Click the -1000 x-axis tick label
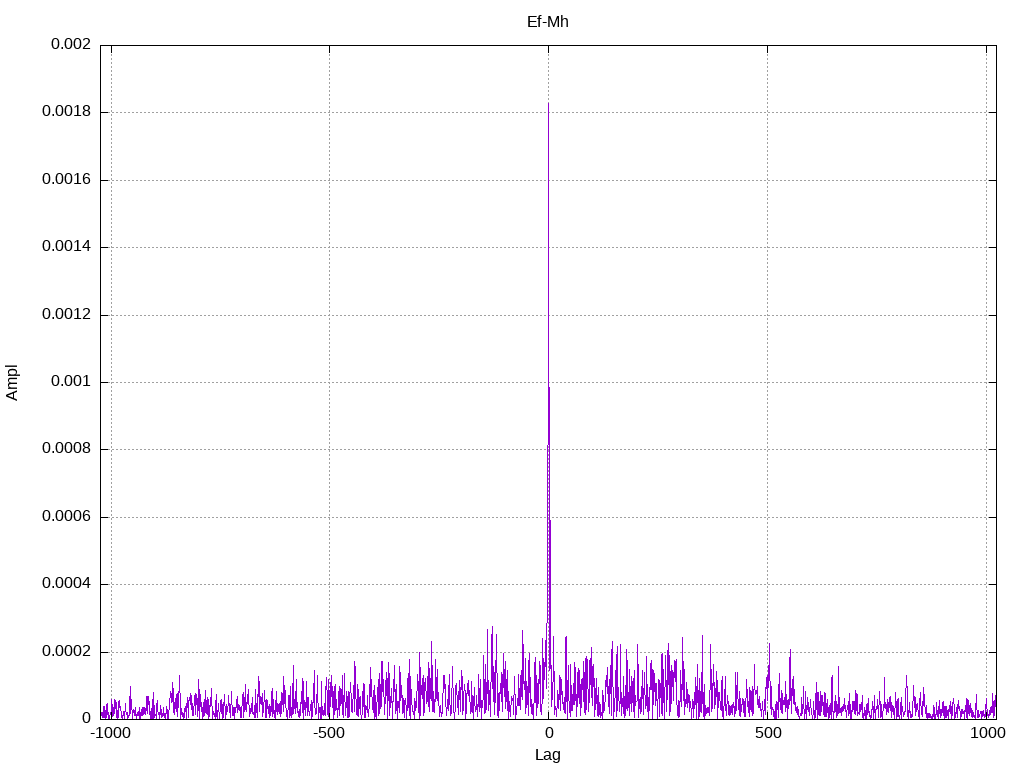This screenshot has height=768, width=1024. (110, 733)
